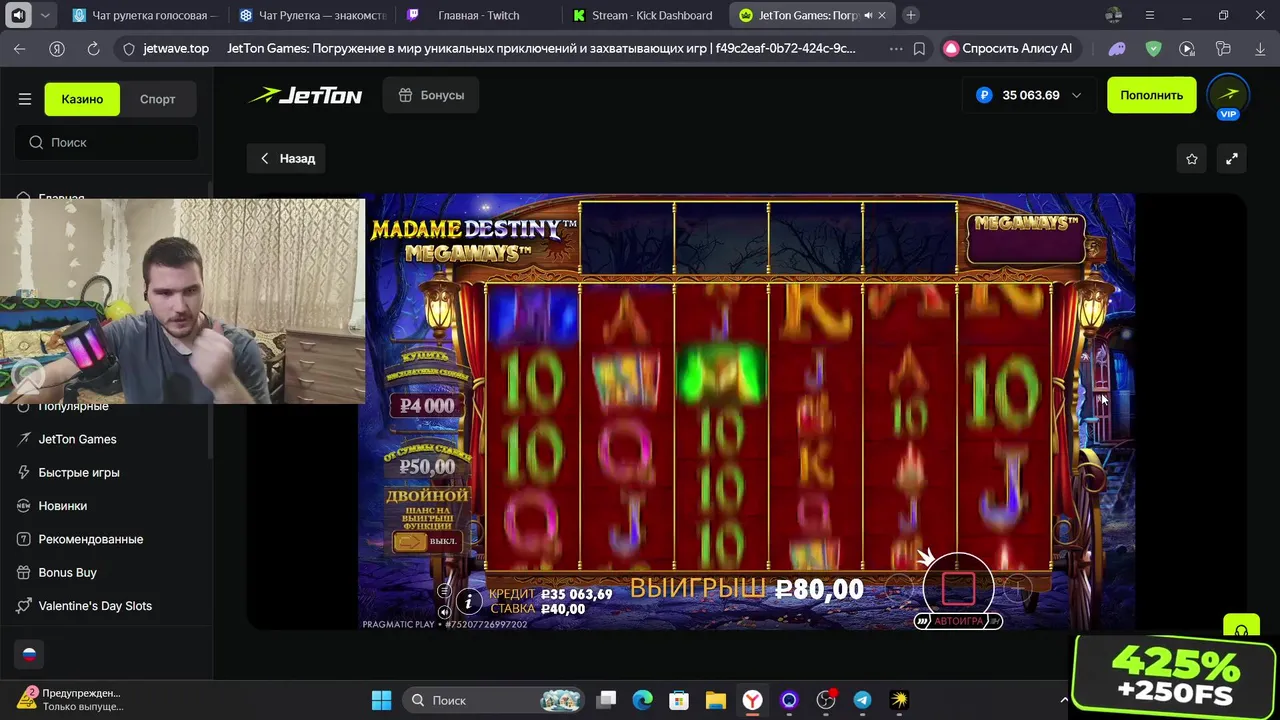Go back with the Назад button
1280x720 pixels.
click(x=286, y=158)
